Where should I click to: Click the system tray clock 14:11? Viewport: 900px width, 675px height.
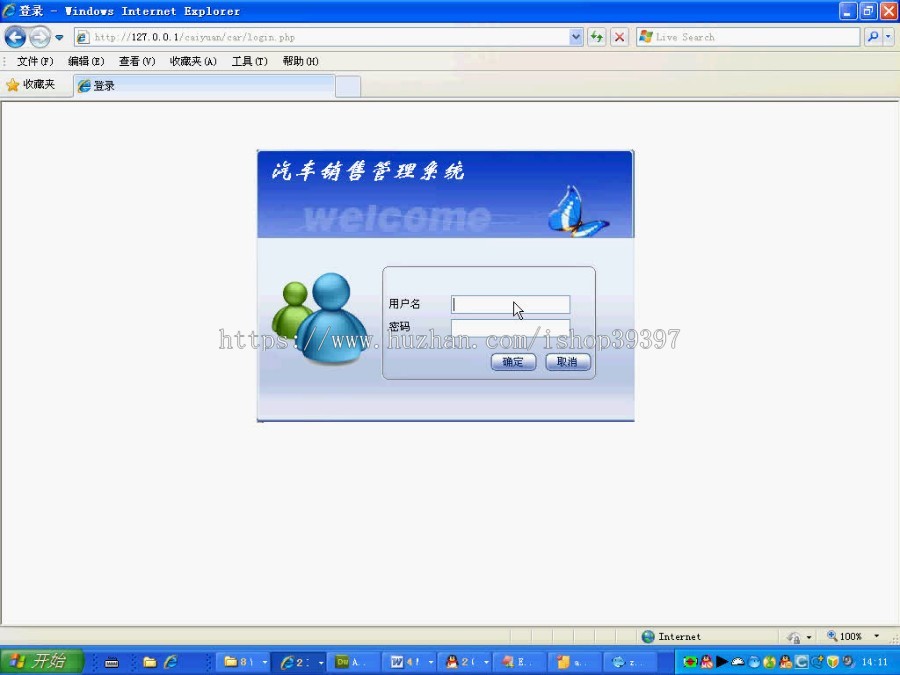[875, 662]
